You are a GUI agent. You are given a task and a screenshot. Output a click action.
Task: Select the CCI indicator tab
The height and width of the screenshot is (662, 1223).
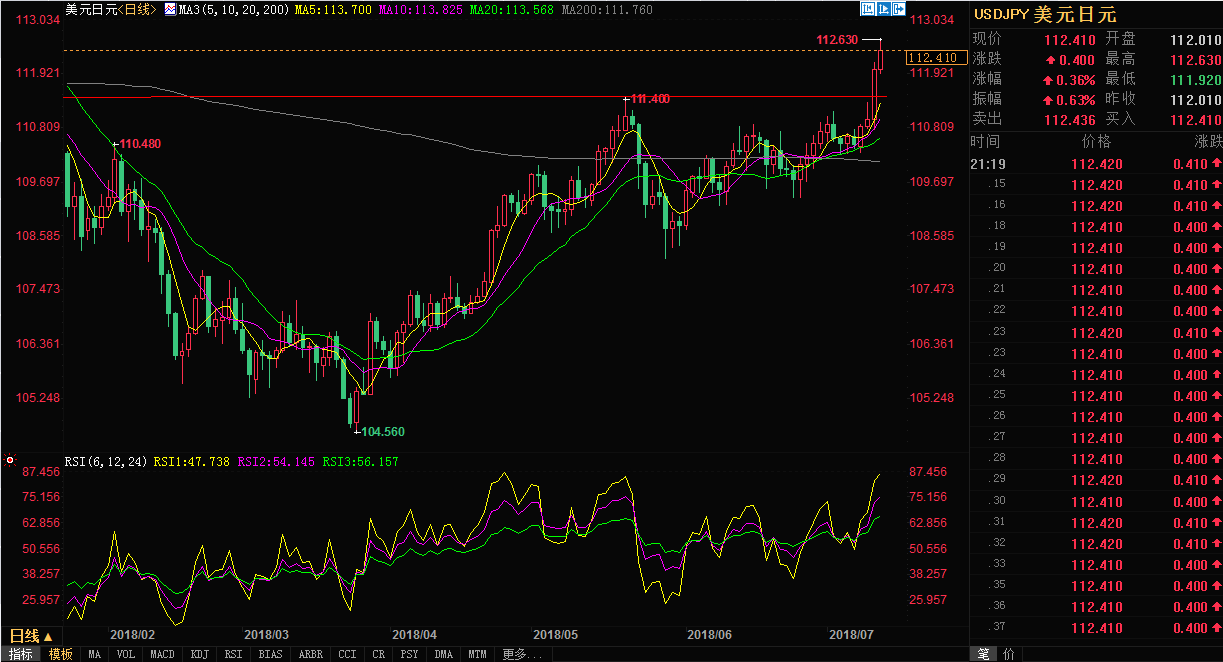pos(347,654)
